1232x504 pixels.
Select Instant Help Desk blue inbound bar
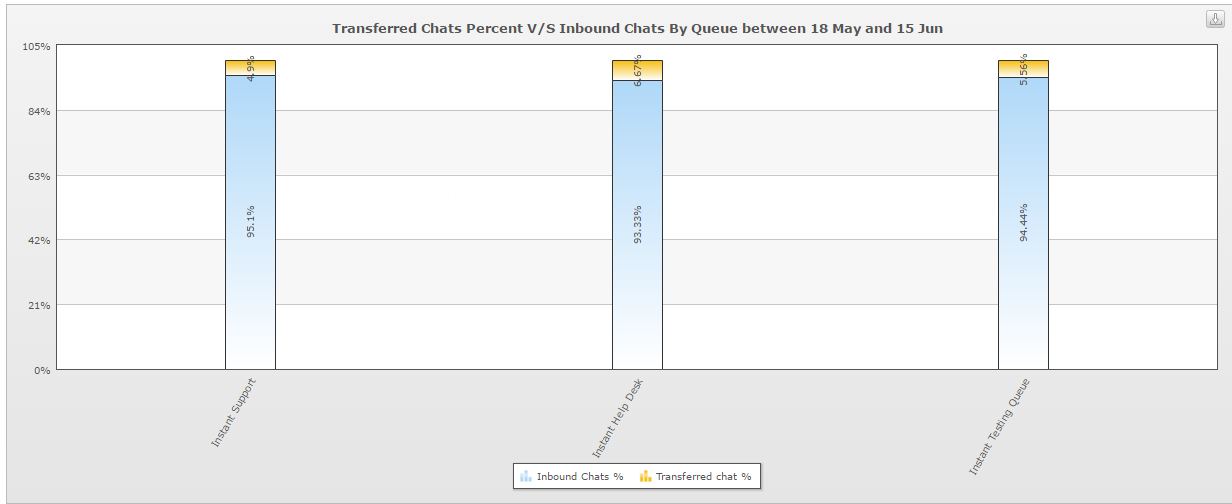637,225
